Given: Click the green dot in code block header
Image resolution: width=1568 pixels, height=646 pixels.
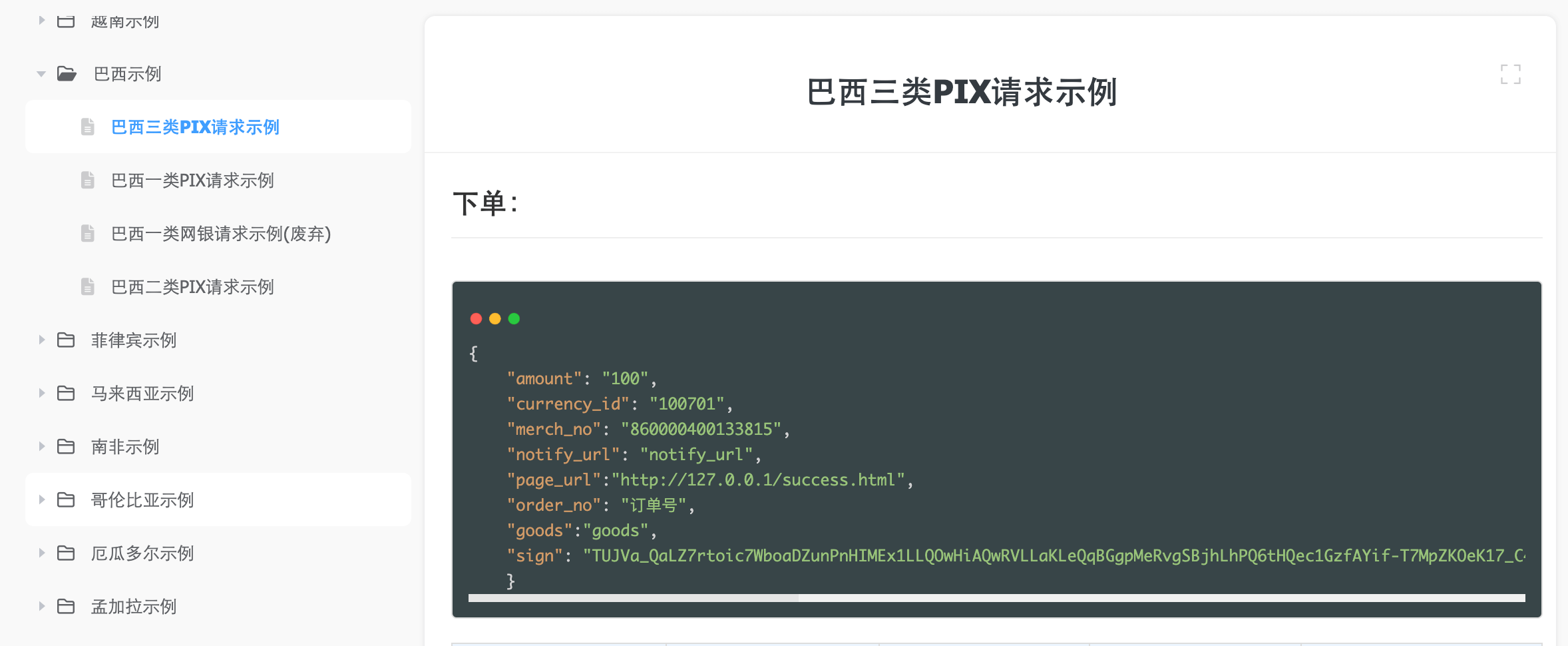Looking at the screenshot, I should [514, 318].
